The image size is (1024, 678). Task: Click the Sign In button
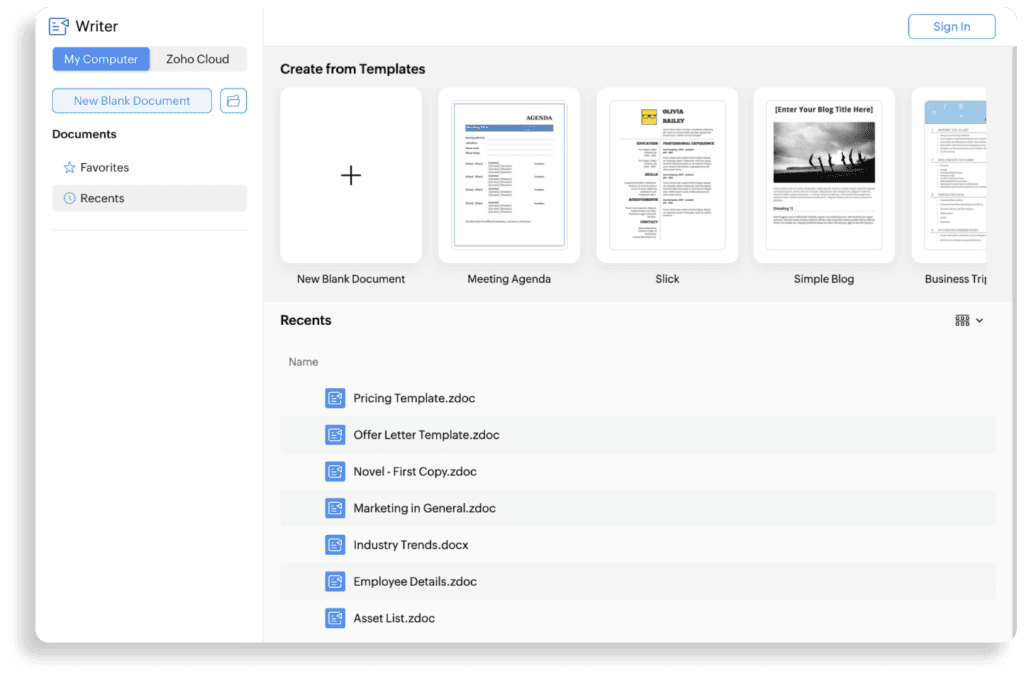click(952, 27)
